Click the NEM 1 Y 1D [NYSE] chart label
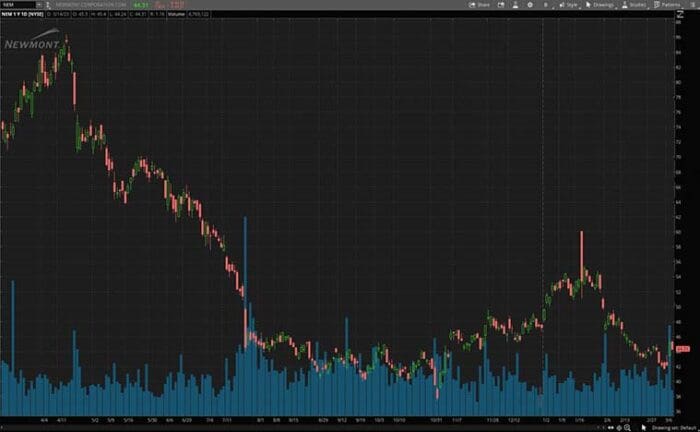Screen dimensions: 700x432 point(22,14)
